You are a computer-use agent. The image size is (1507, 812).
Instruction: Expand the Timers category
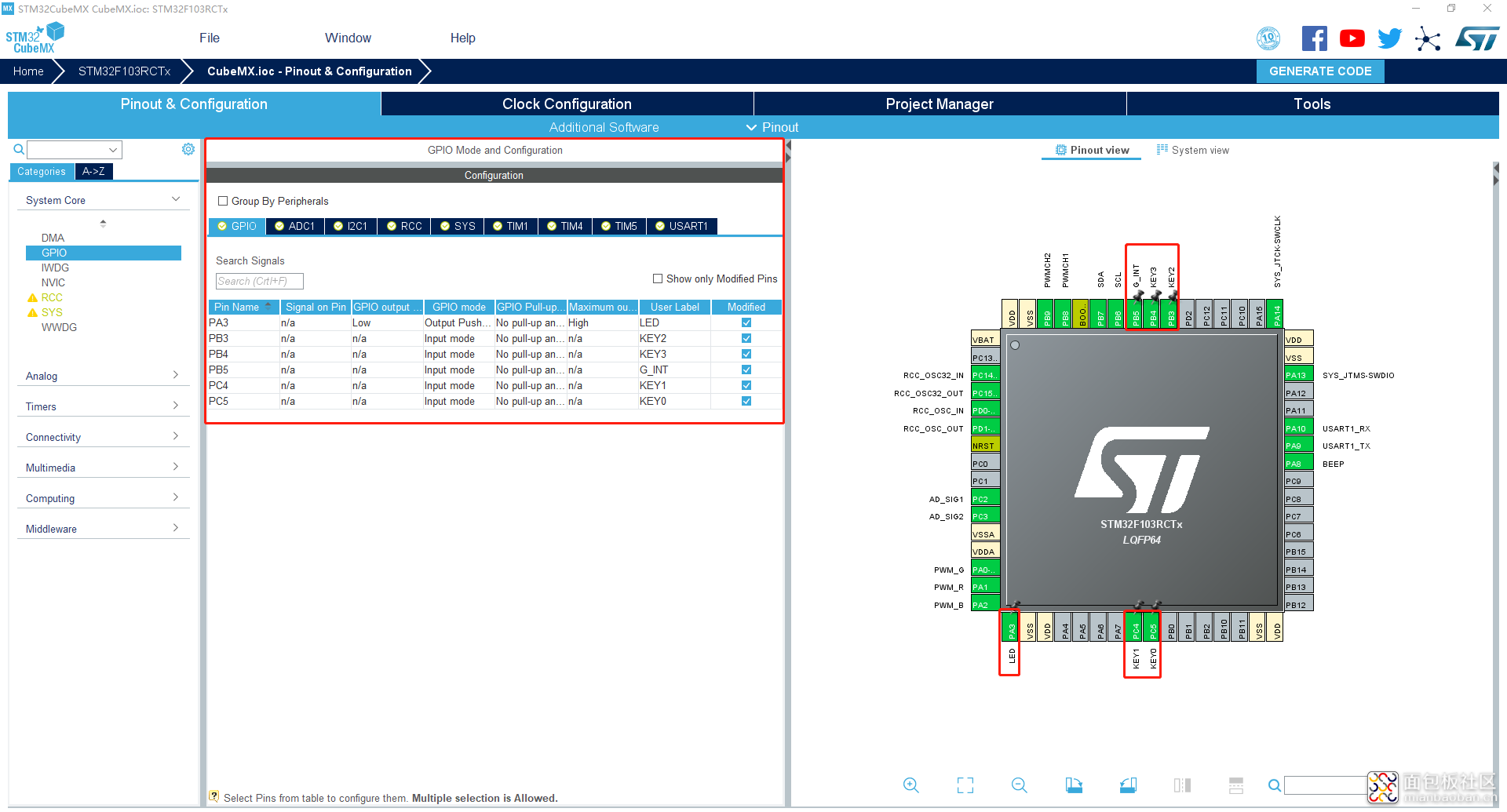click(x=103, y=406)
